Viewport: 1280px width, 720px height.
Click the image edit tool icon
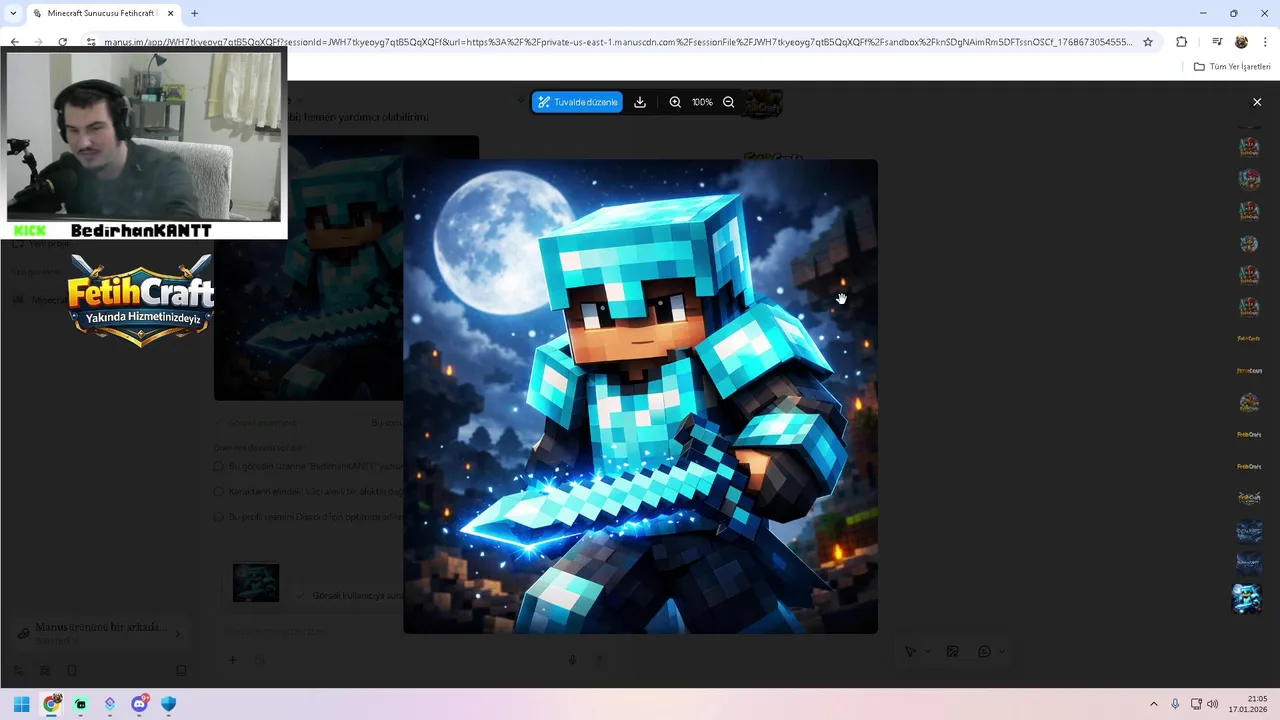952,652
